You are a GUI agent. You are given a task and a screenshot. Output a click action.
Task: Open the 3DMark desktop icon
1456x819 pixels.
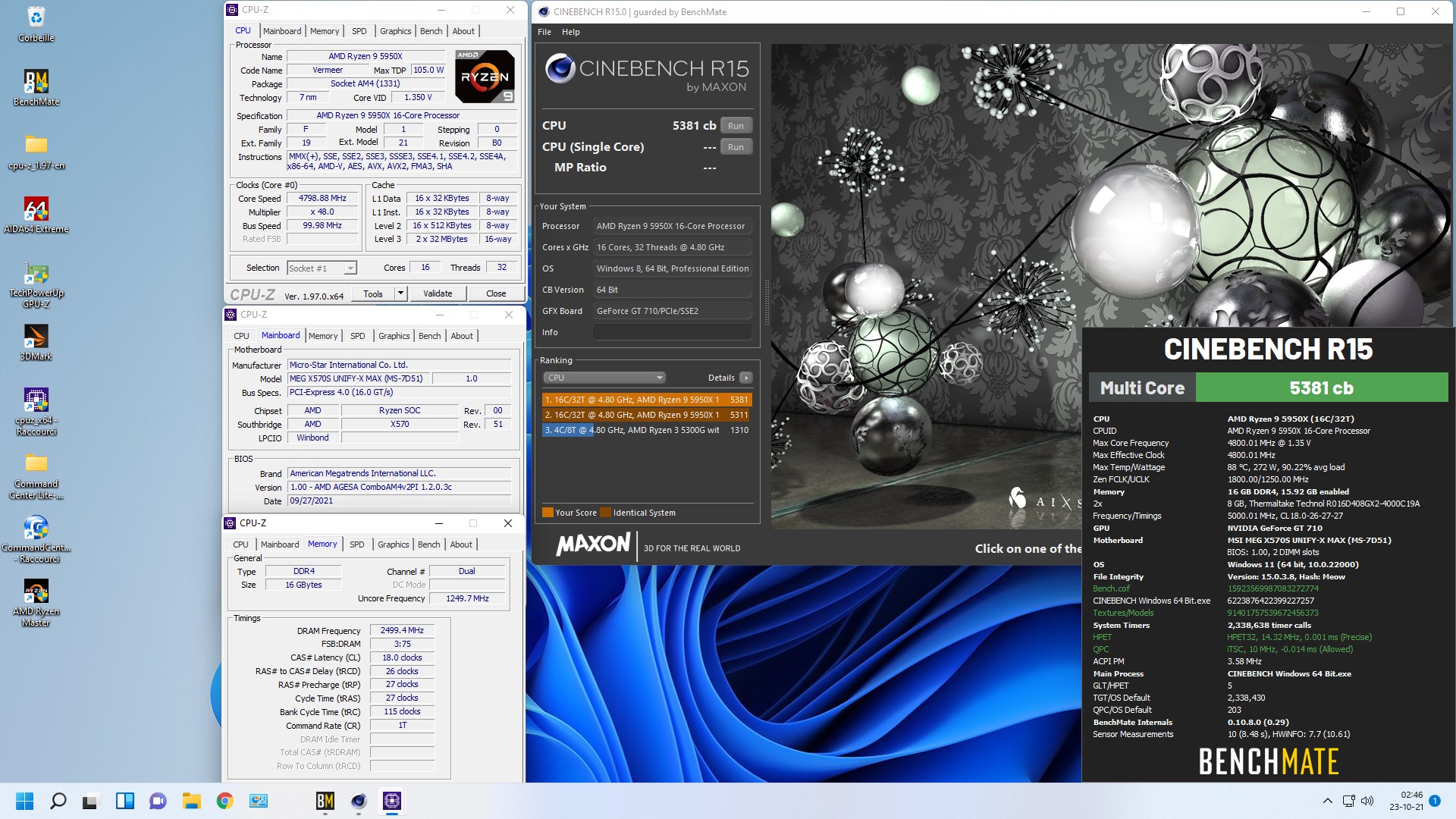[x=36, y=343]
